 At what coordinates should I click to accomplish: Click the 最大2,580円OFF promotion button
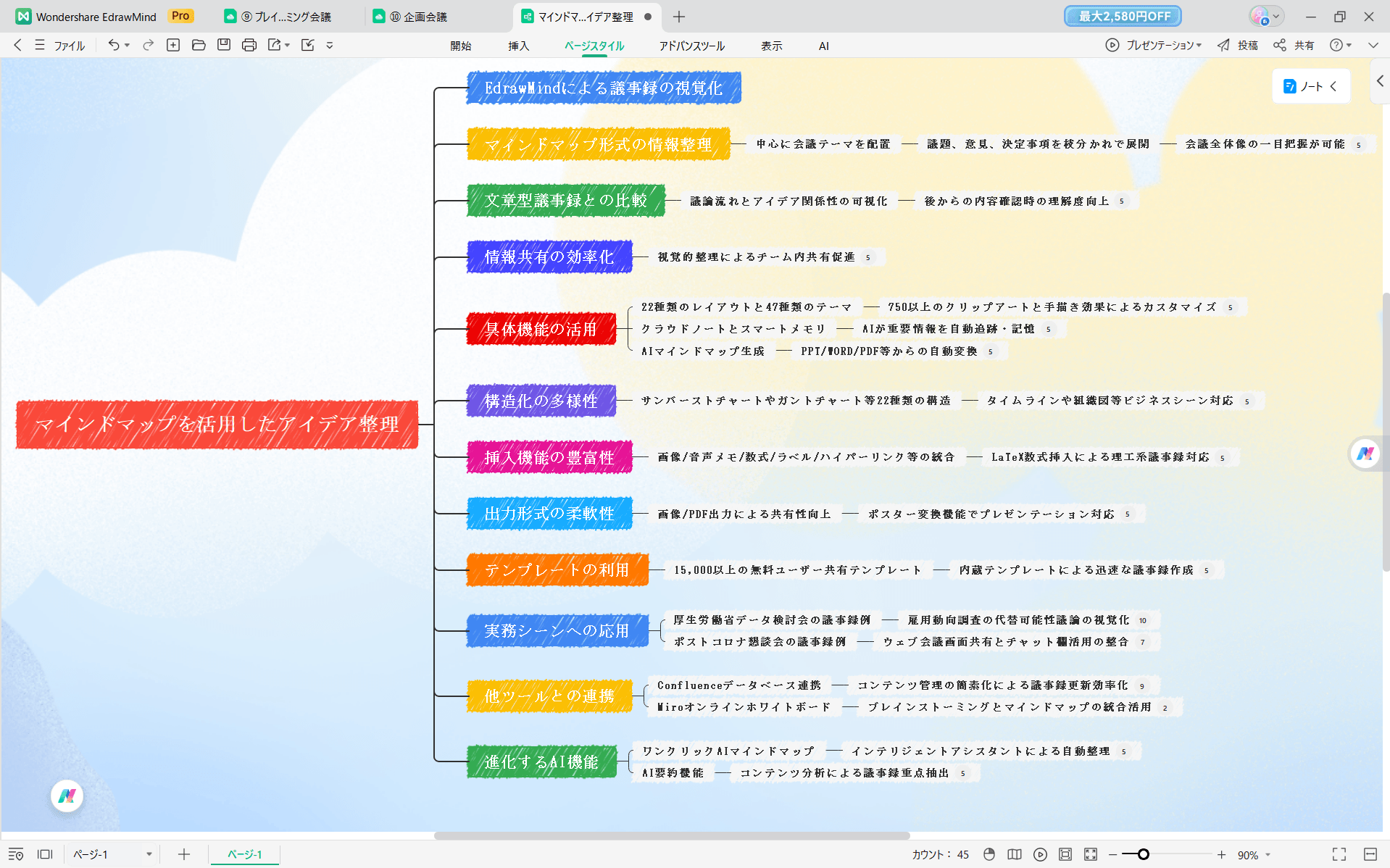coord(1122,15)
